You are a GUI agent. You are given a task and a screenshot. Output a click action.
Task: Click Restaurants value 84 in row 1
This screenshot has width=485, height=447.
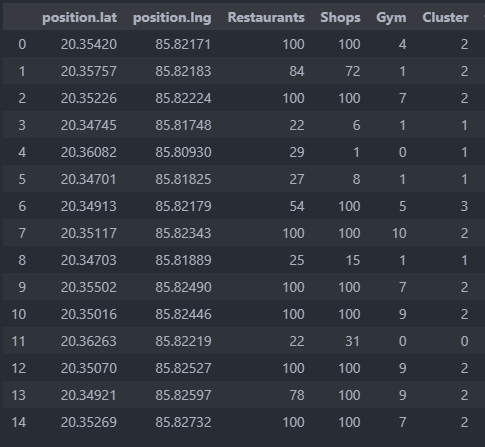click(297, 71)
